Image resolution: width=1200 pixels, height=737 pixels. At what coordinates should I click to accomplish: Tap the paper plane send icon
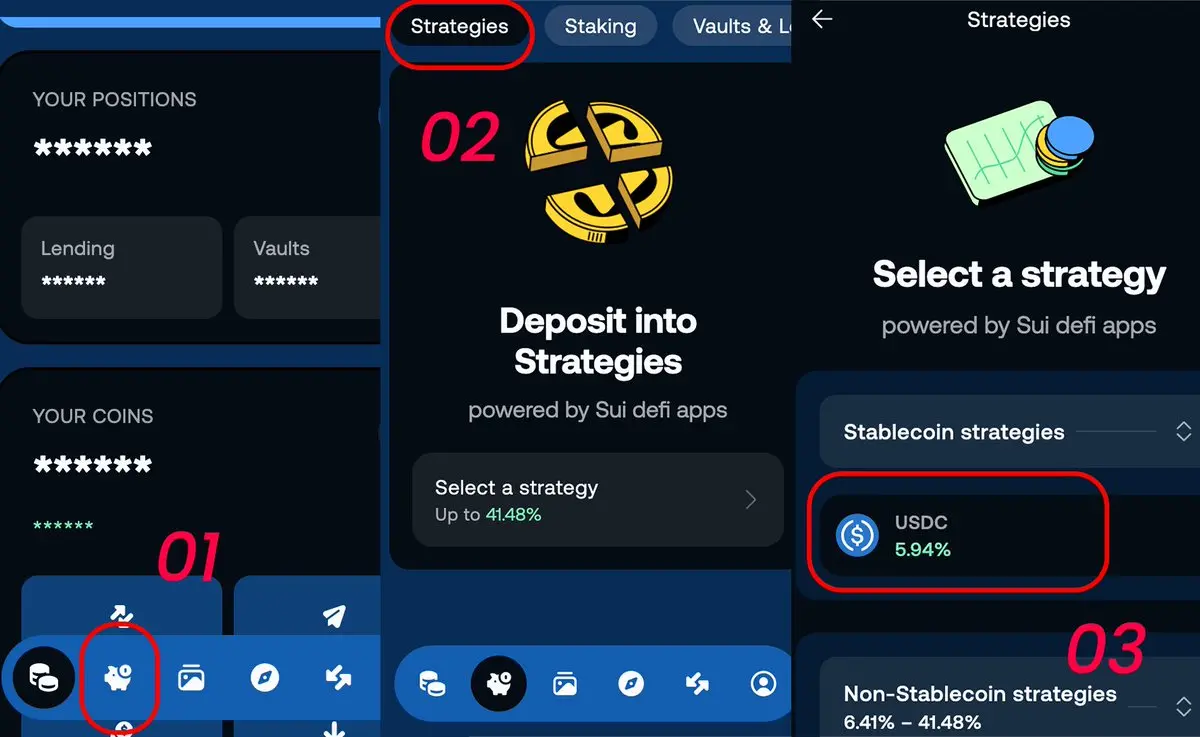[x=335, y=616]
